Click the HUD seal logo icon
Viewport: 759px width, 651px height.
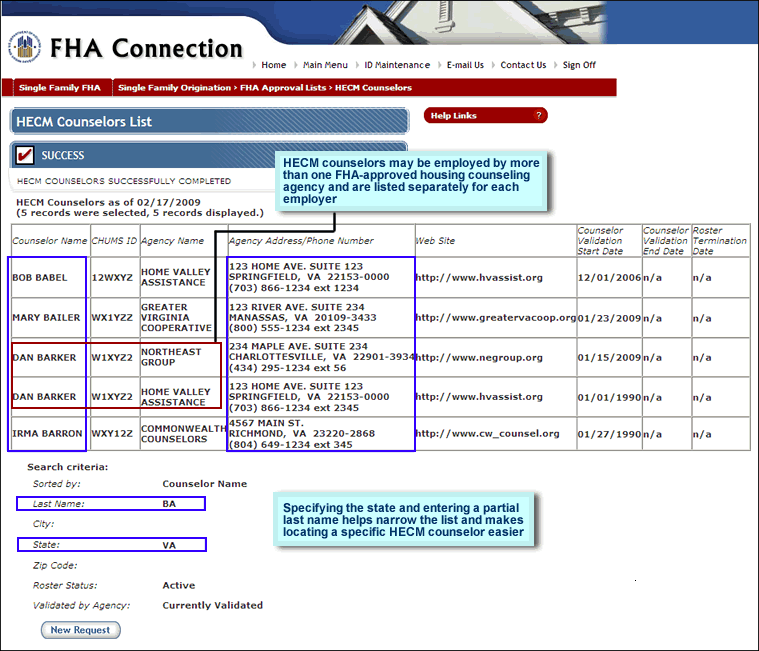pos(24,47)
